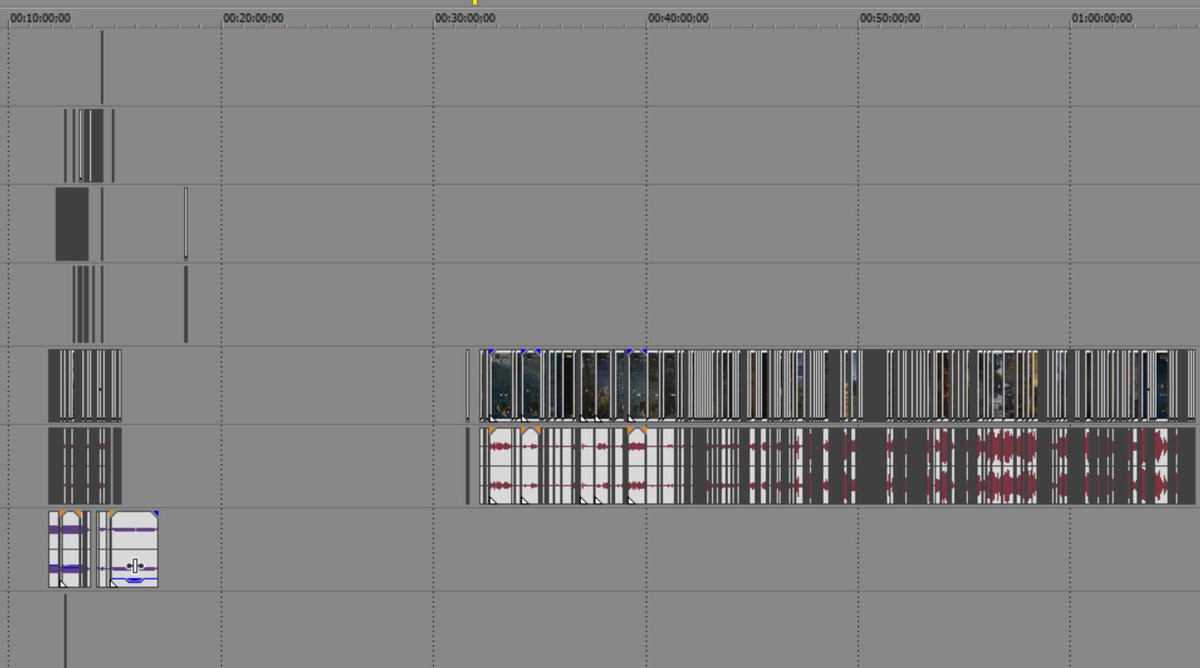Click the 01:00:00:00 ruler timecode

pos(1102,18)
